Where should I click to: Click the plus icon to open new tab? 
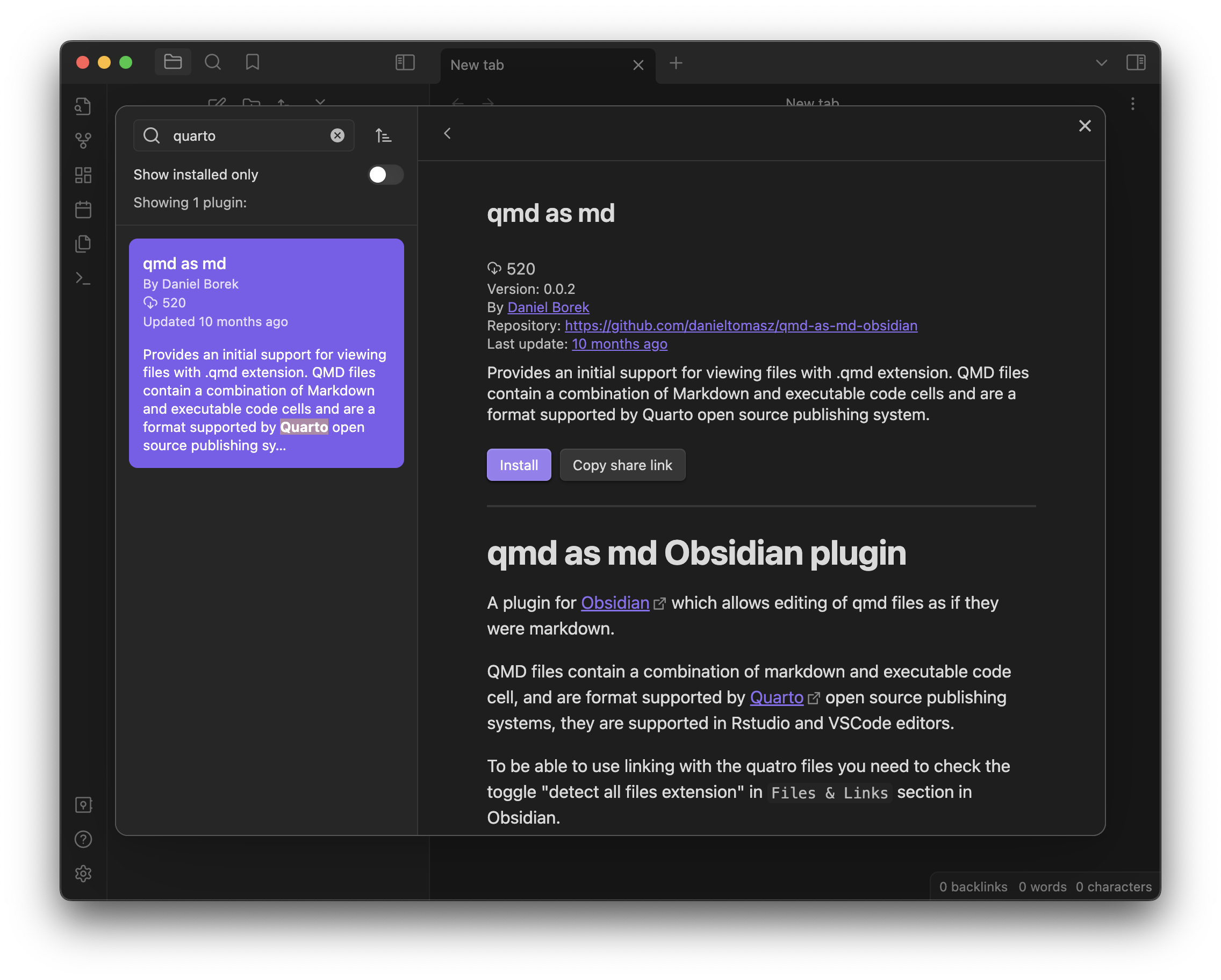(676, 63)
